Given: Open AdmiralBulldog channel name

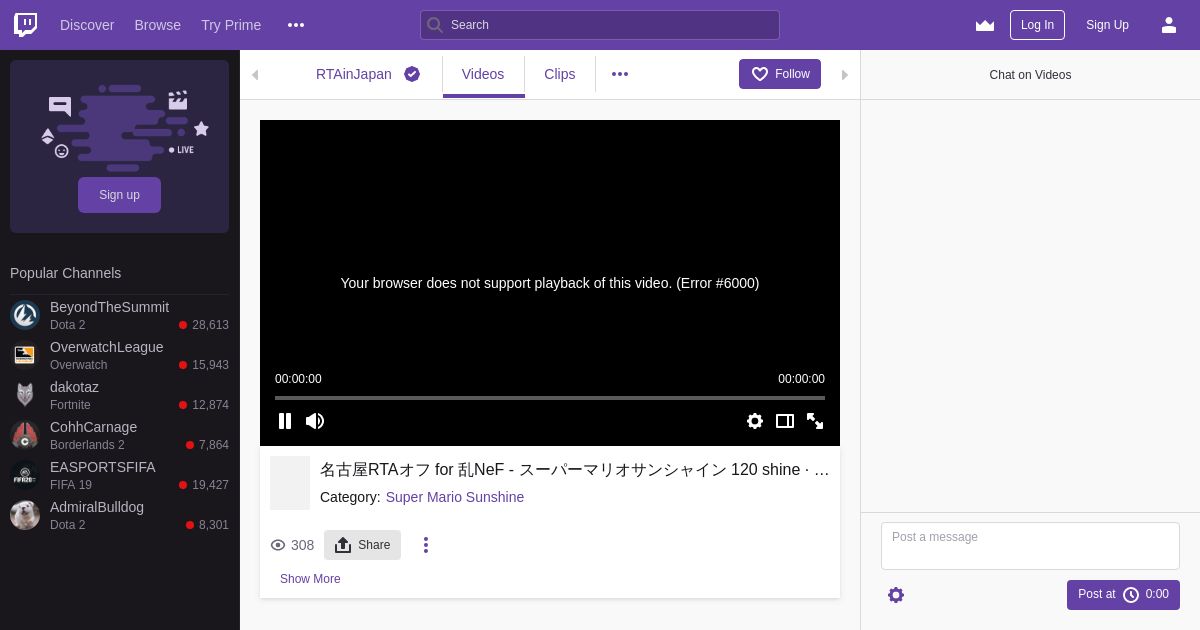Looking at the screenshot, I should point(97,507).
